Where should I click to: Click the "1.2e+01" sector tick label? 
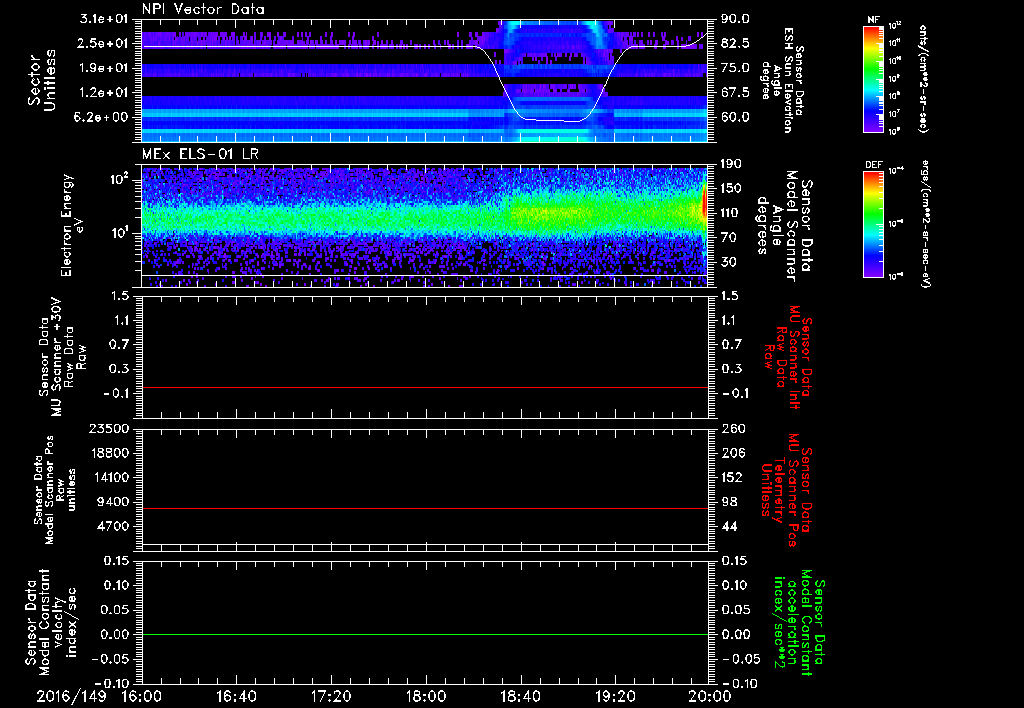(x=106, y=92)
